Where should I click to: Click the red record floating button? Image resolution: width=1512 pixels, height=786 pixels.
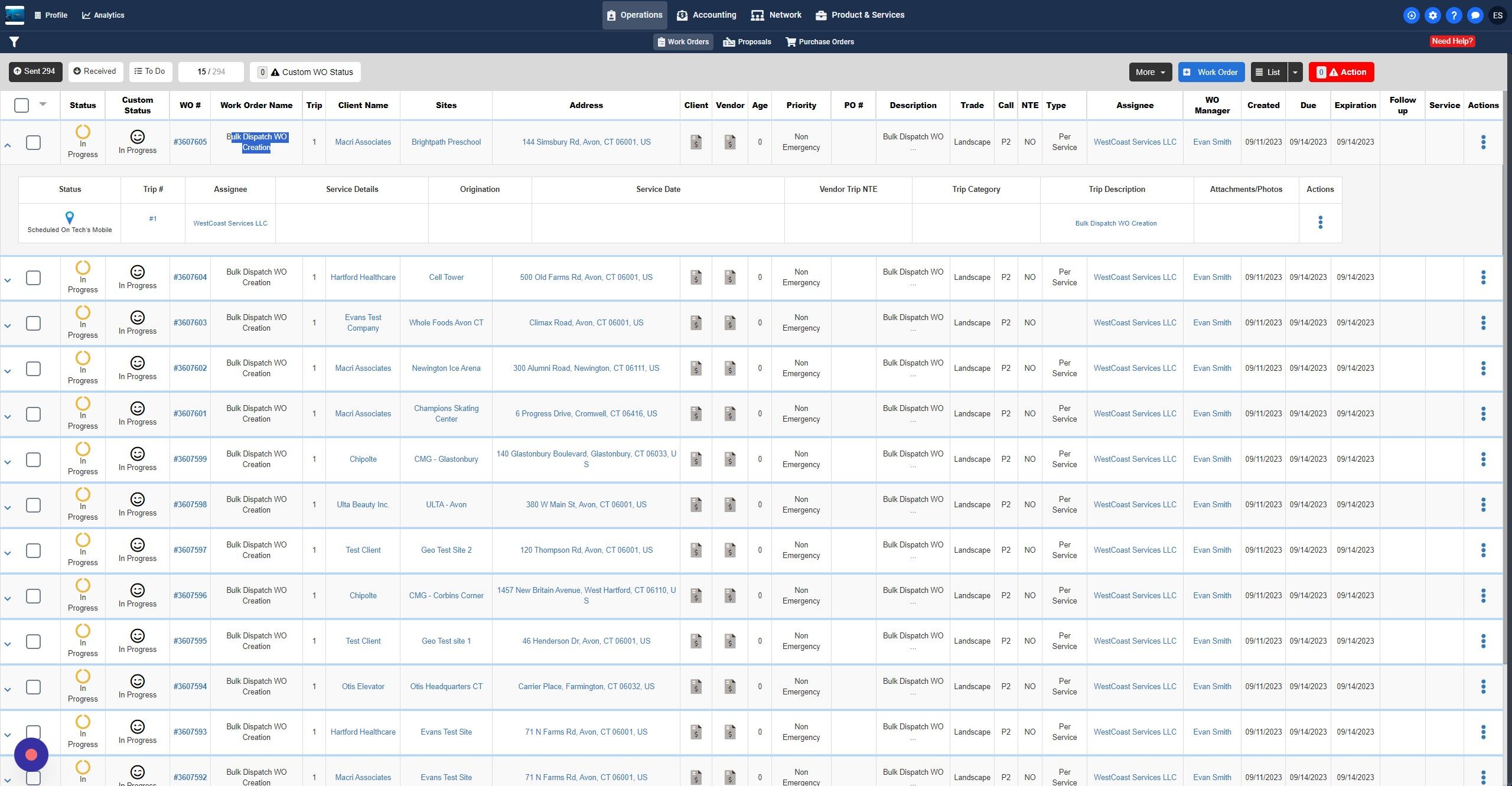(31, 754)
